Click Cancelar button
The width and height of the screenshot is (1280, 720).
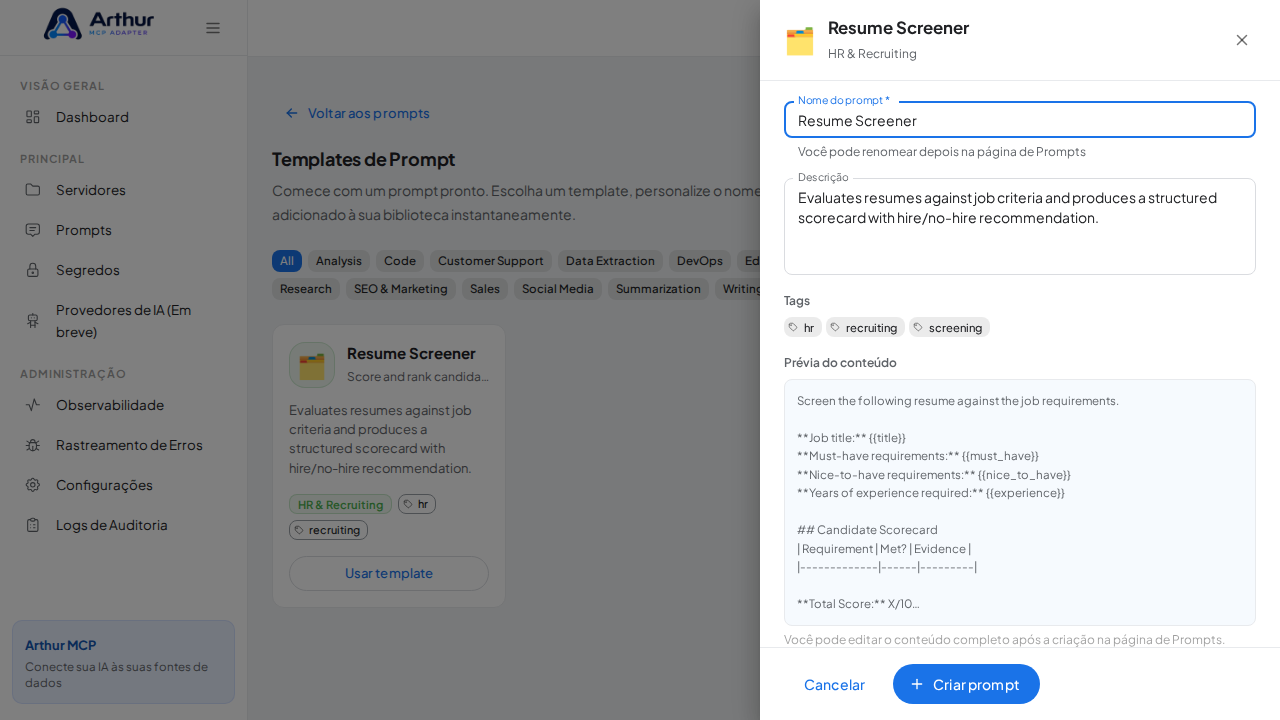coord(834,684)
